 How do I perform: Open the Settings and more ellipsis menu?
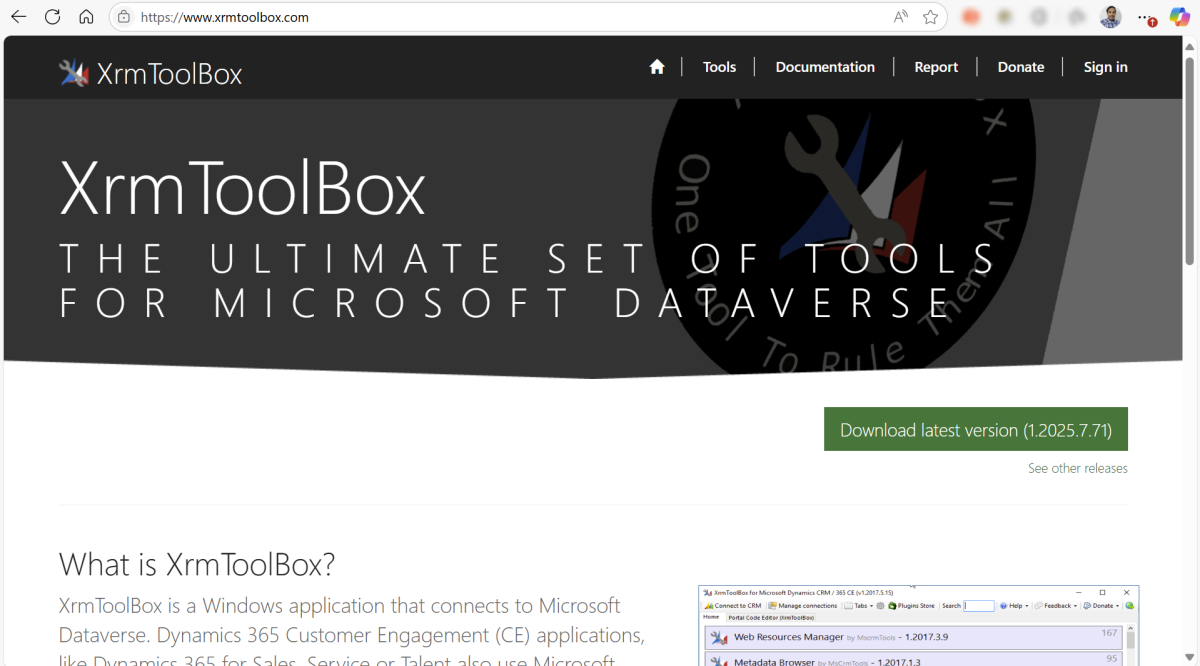tap(1146, 17)
